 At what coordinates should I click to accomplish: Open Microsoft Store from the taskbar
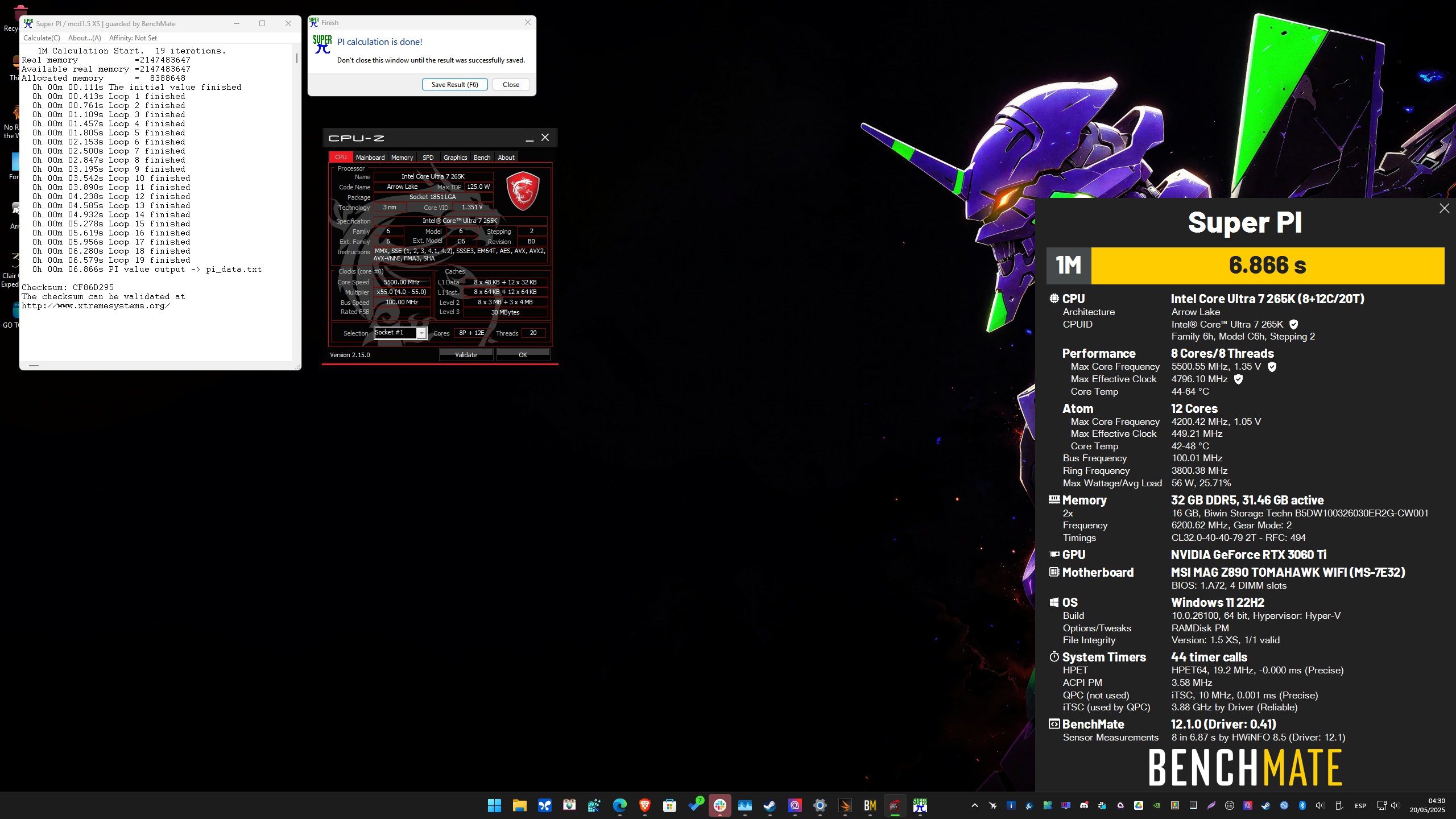[669, 805]
